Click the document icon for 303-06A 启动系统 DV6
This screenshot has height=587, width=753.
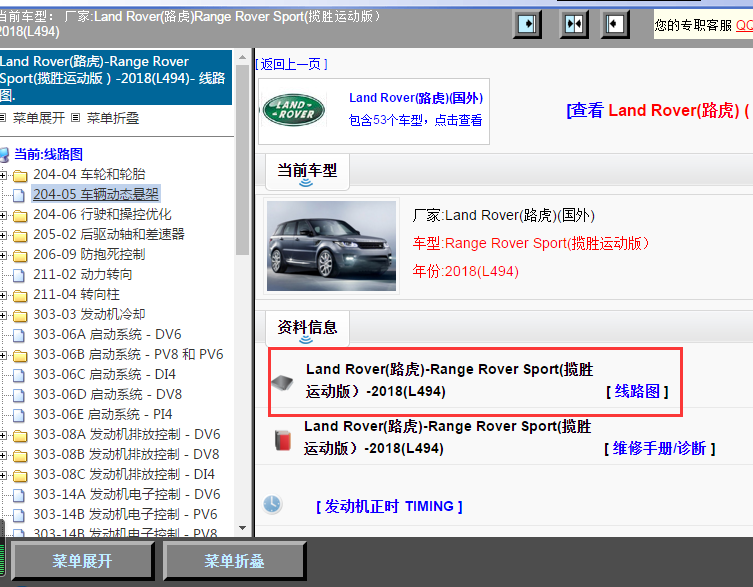click(19, 335)
